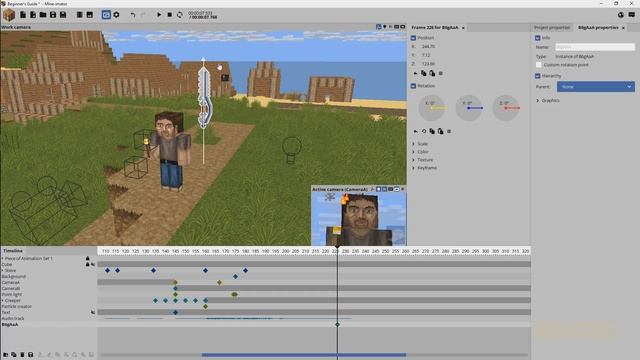Viewport: 640px width, 360px height.
Task: Select the Frame 226 for BtlgAxA tab
Action: pyautogui.click(x=435, y=27)
